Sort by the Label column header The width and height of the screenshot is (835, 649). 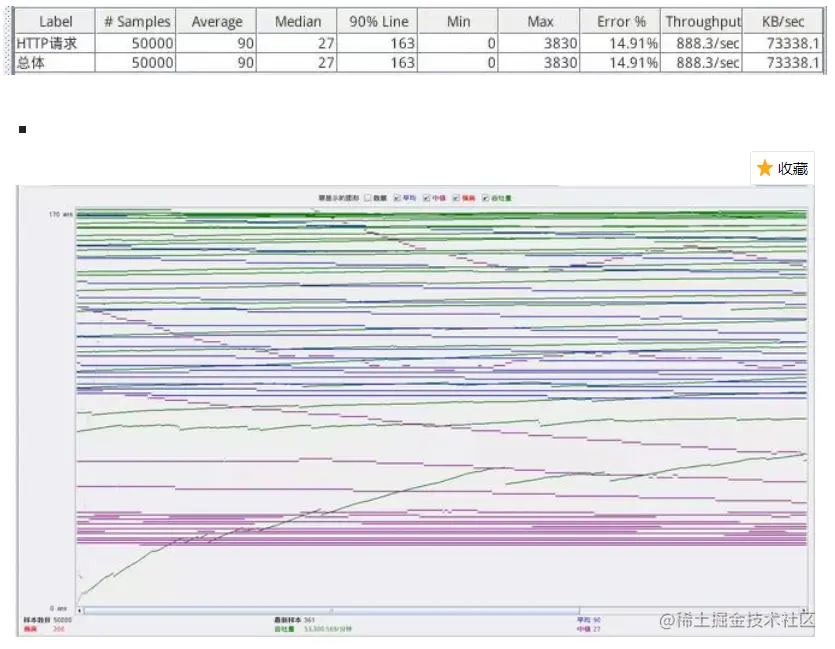[55, 21]
